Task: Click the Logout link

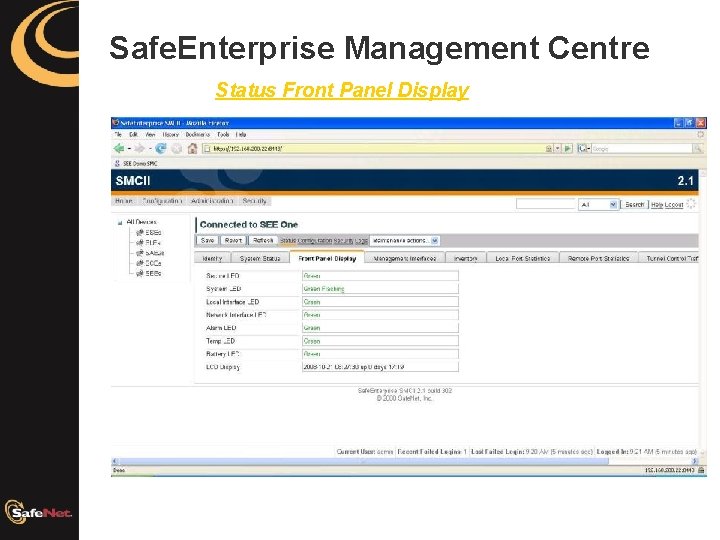Action: 674,205
